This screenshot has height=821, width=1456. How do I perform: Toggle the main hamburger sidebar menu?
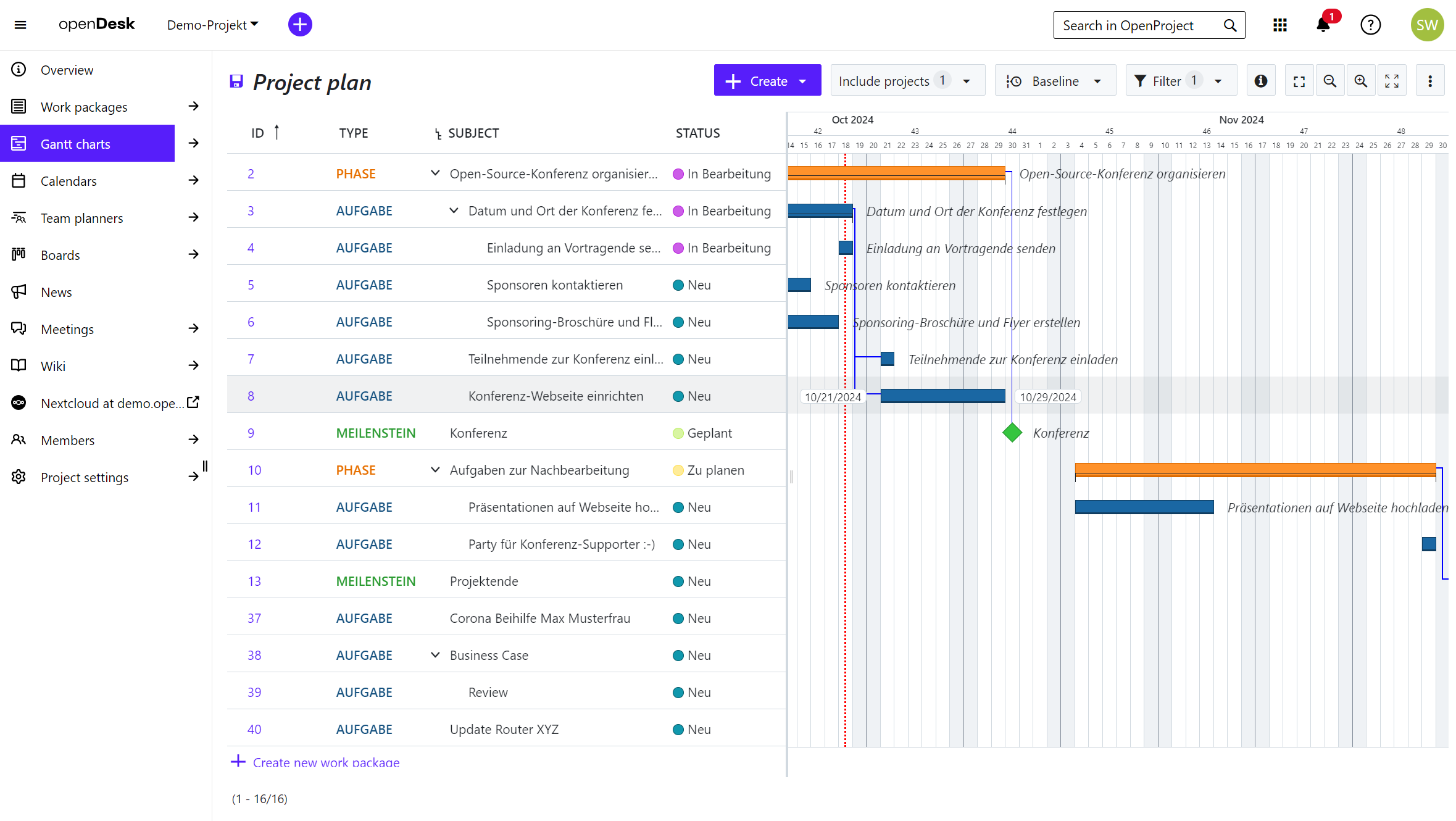(x=20, y=25)
